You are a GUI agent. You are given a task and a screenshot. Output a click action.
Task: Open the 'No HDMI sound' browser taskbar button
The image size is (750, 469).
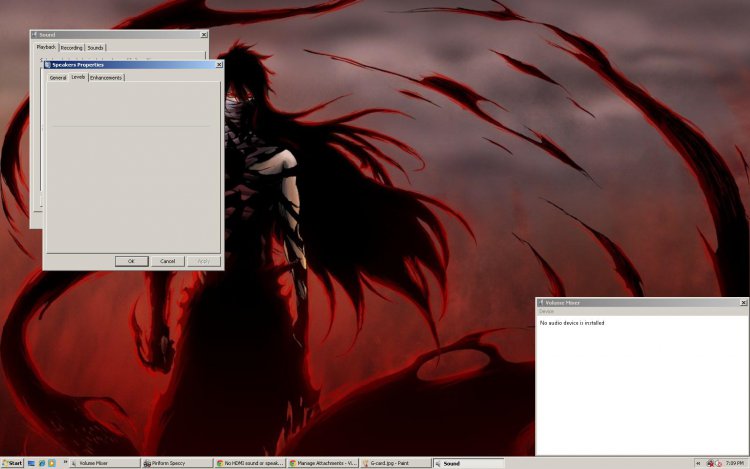click(x=250, y=463)
